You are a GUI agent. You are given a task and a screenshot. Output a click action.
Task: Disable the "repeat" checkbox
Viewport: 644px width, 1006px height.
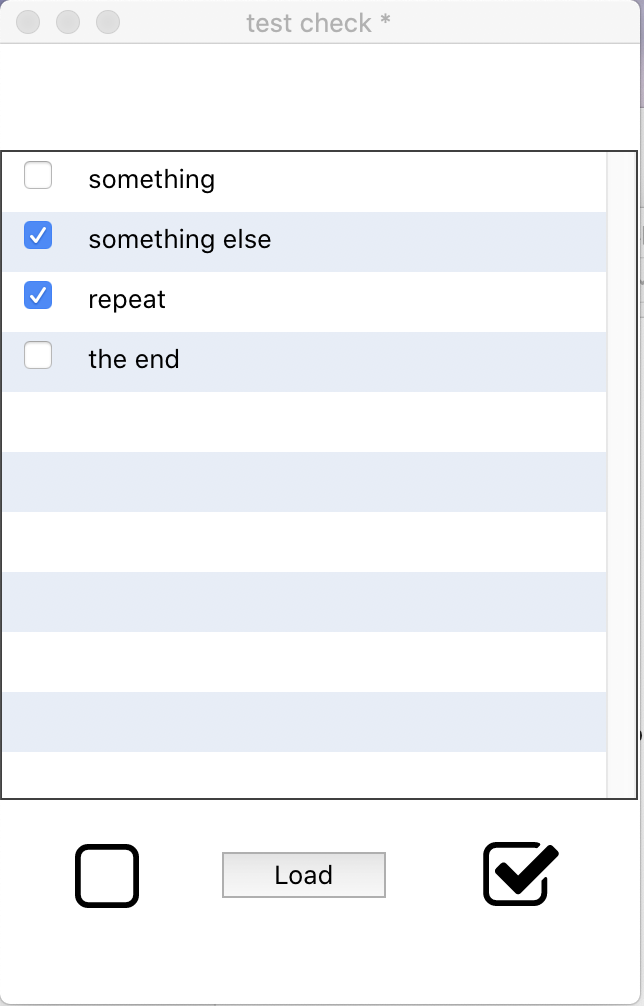[38, 296]
